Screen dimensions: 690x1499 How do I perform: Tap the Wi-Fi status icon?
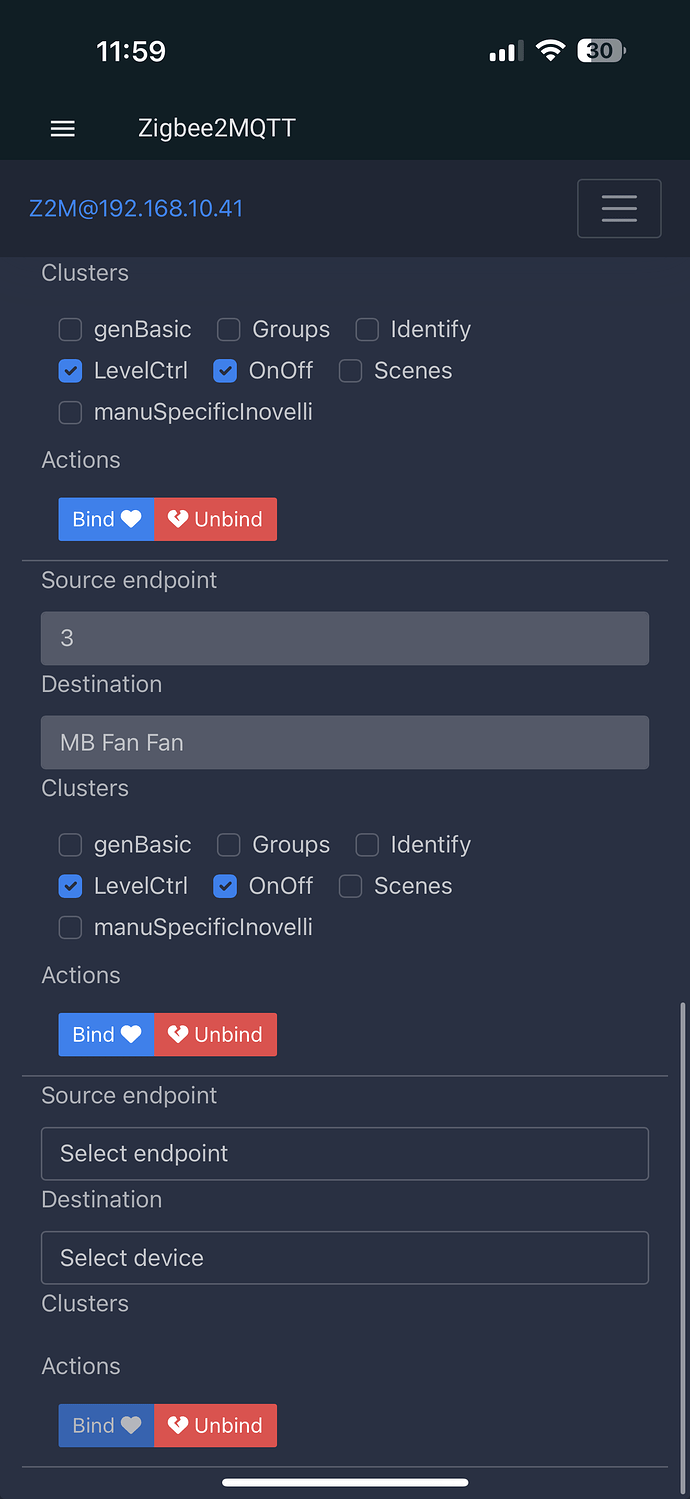(x=550, y=51)
